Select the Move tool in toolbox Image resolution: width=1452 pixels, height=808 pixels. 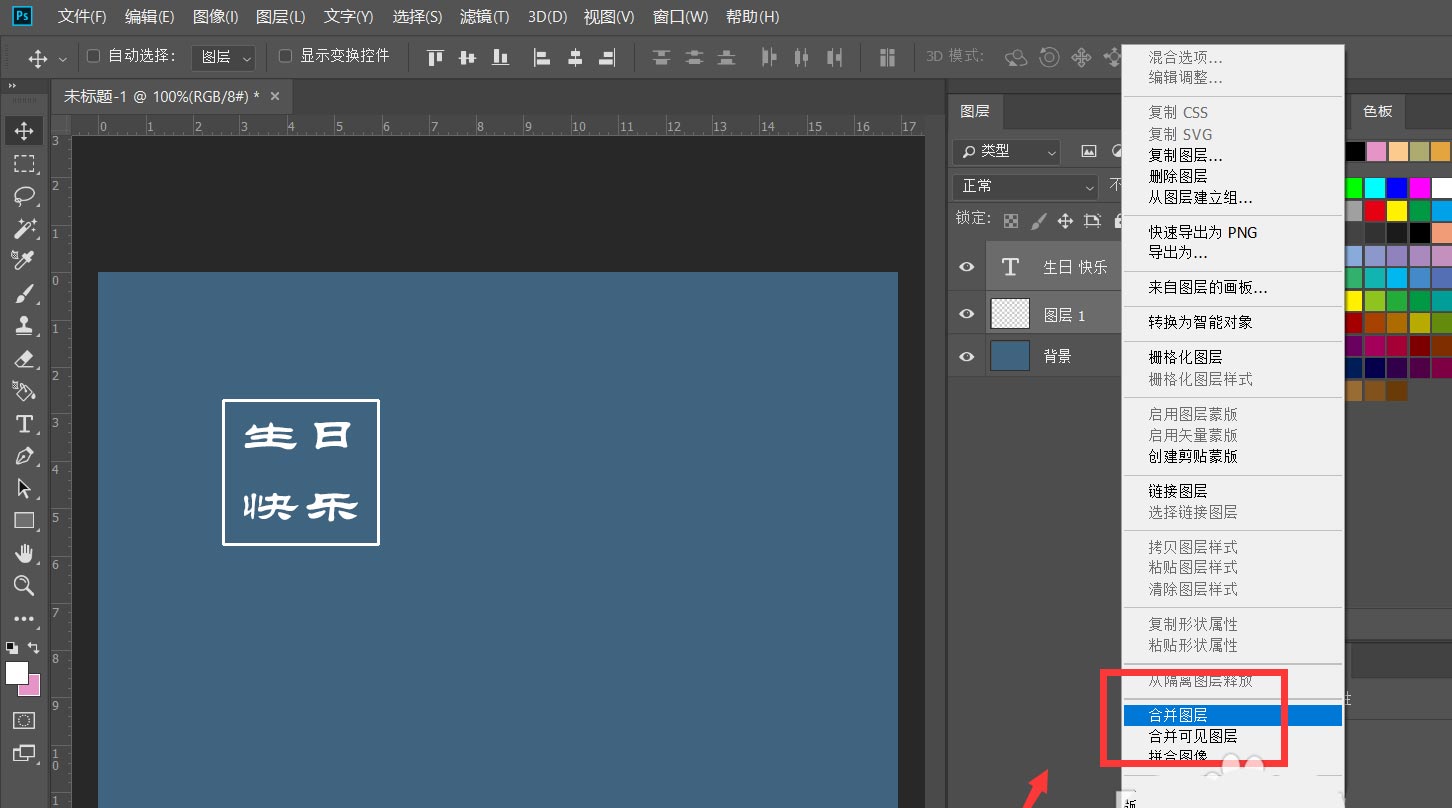24,130
